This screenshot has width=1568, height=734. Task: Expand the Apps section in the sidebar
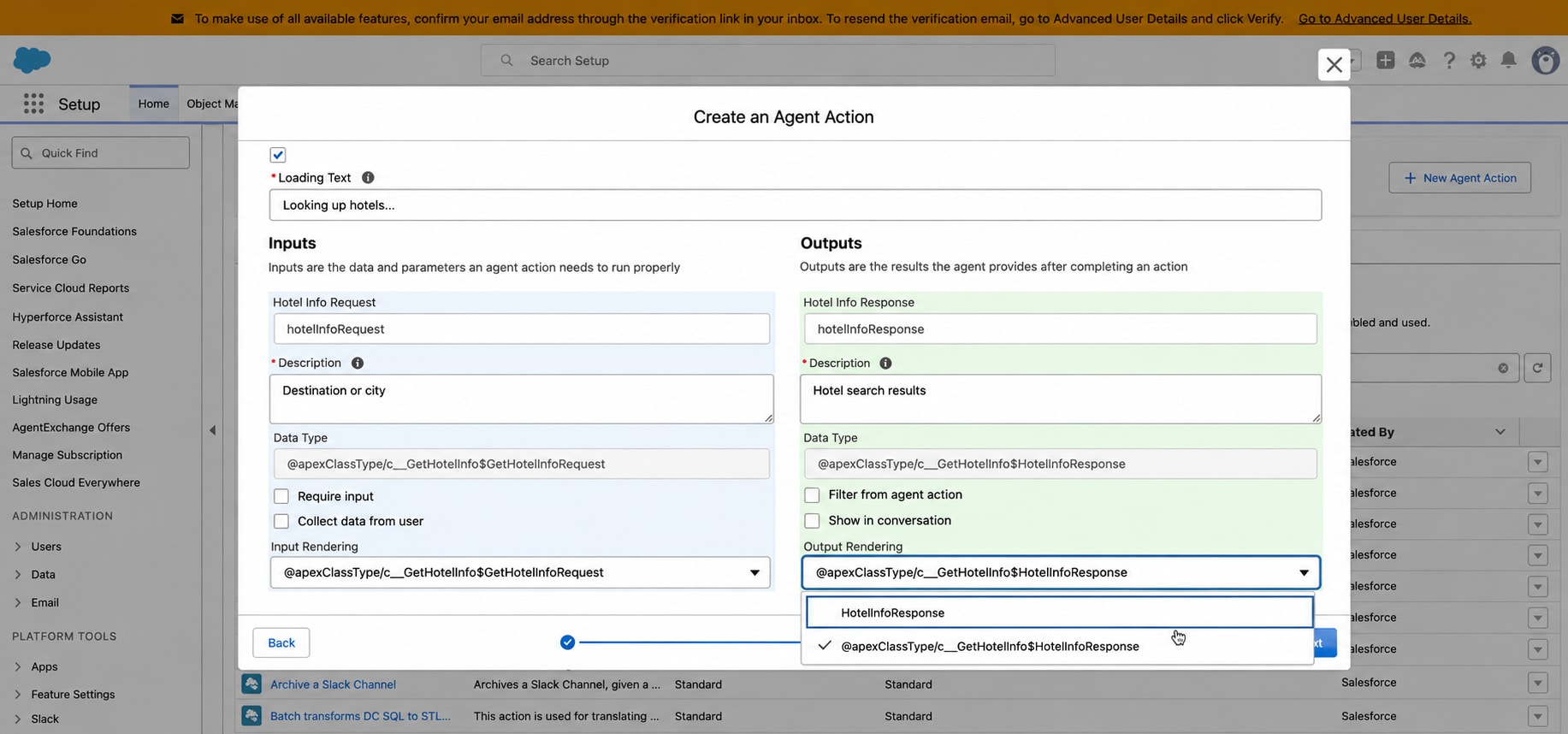click(18, 666)
